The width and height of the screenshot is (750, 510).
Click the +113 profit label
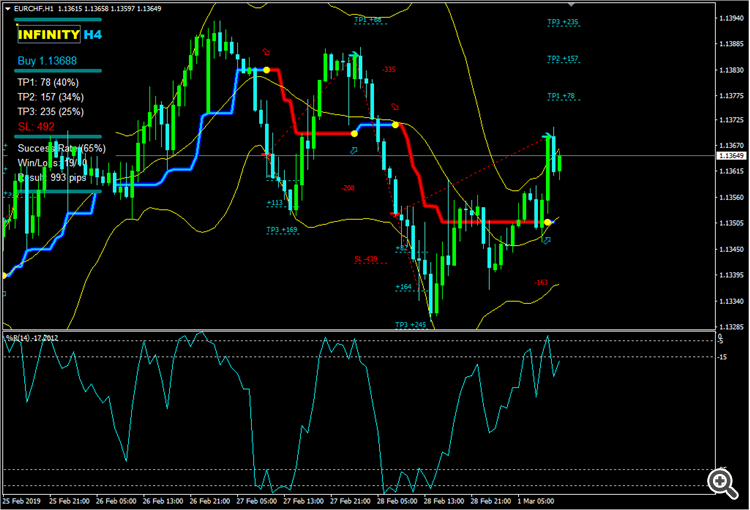coord(275,203)
